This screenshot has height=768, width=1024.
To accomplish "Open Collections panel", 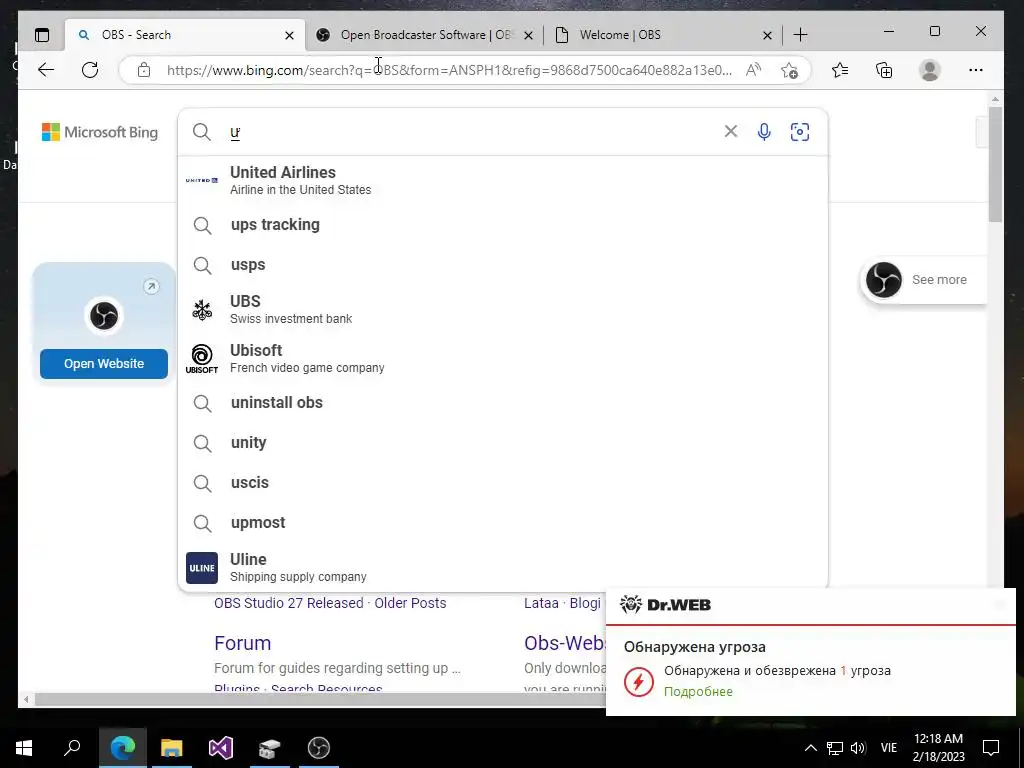I will 884,70.
